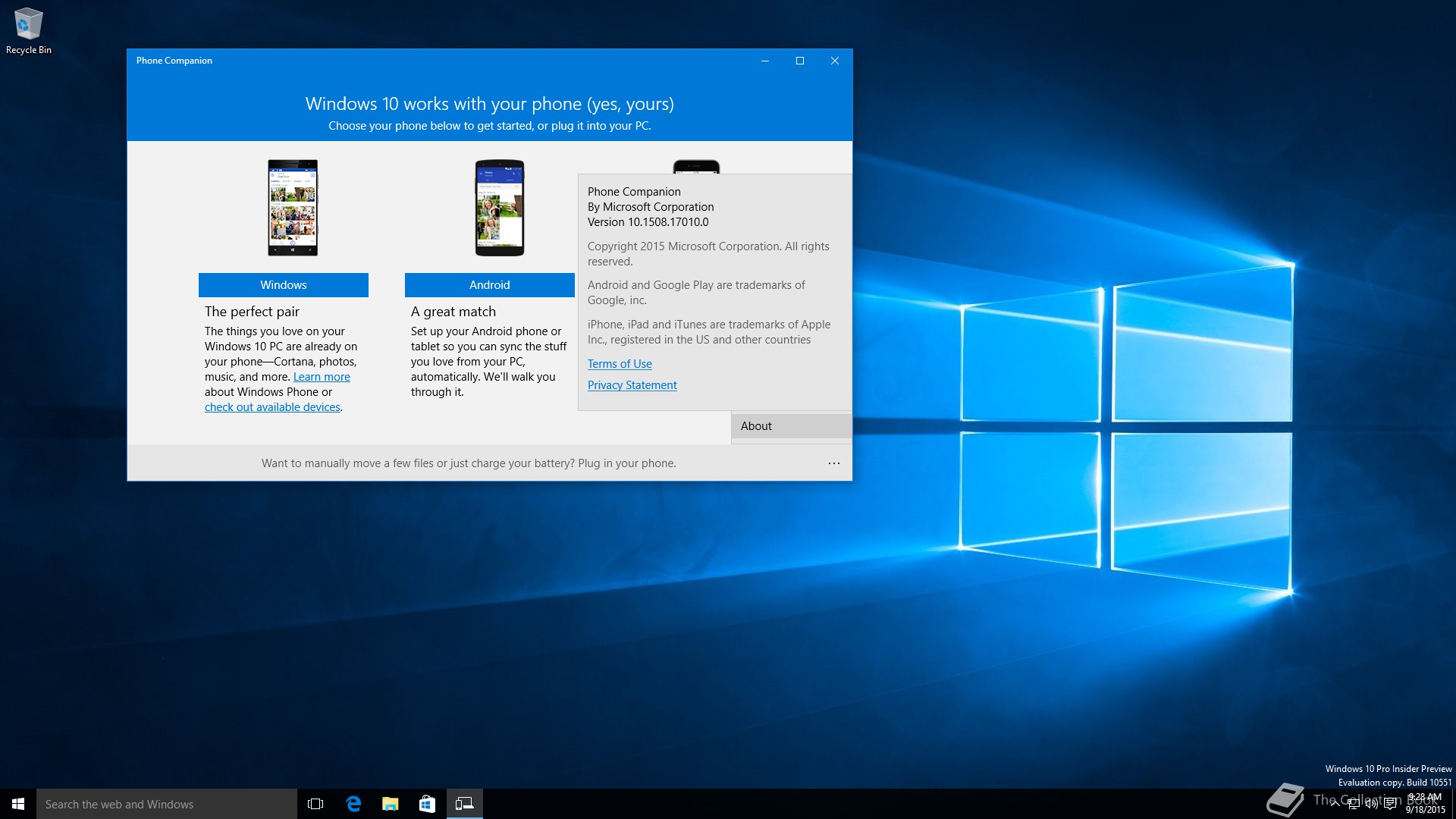Click the 'Version 10.1508.17010.0' text
The width and height of the screenshot is (1456, 819).
point(648,222)
